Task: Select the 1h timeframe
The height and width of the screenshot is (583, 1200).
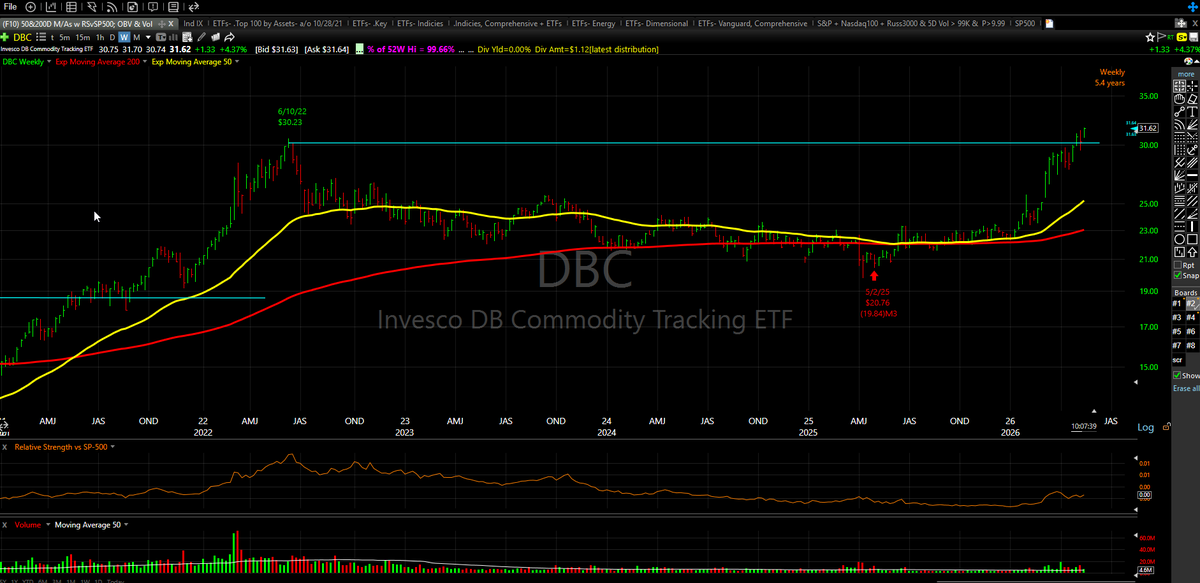Action: pyautogui.click(x=100, y=37)
